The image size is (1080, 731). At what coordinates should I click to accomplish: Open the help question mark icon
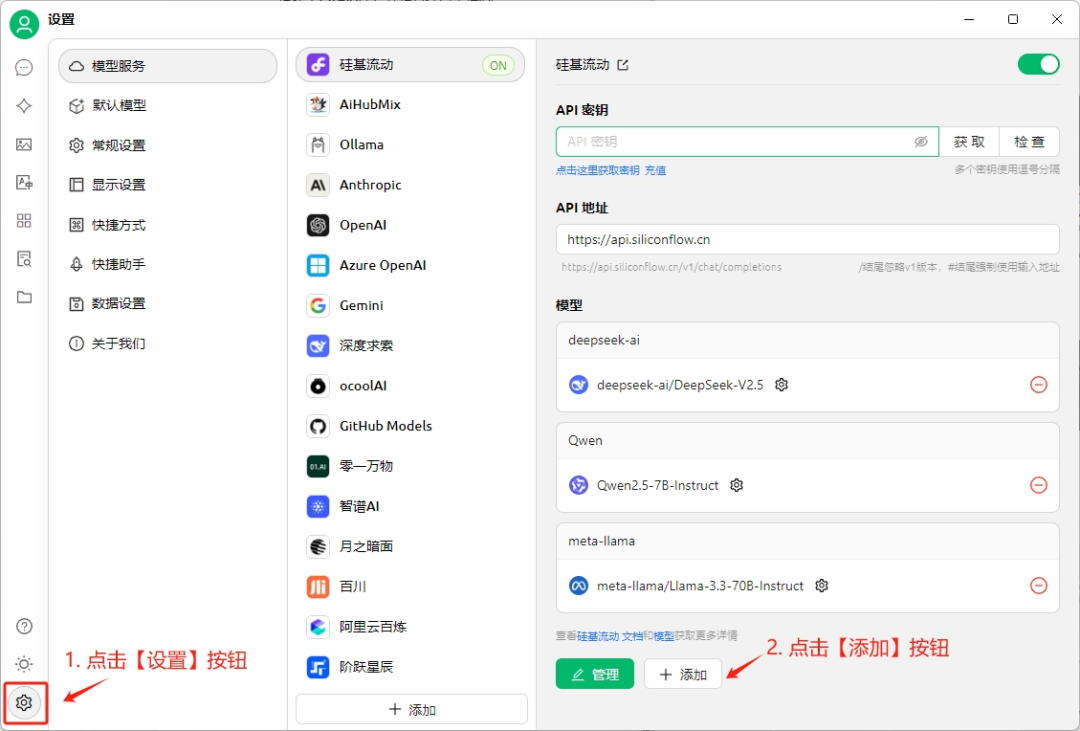(24, 626)
